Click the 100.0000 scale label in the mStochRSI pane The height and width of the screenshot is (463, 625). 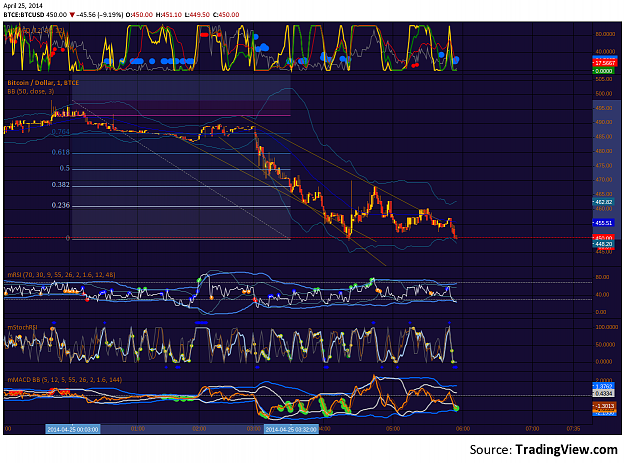[x=606, y=327]
